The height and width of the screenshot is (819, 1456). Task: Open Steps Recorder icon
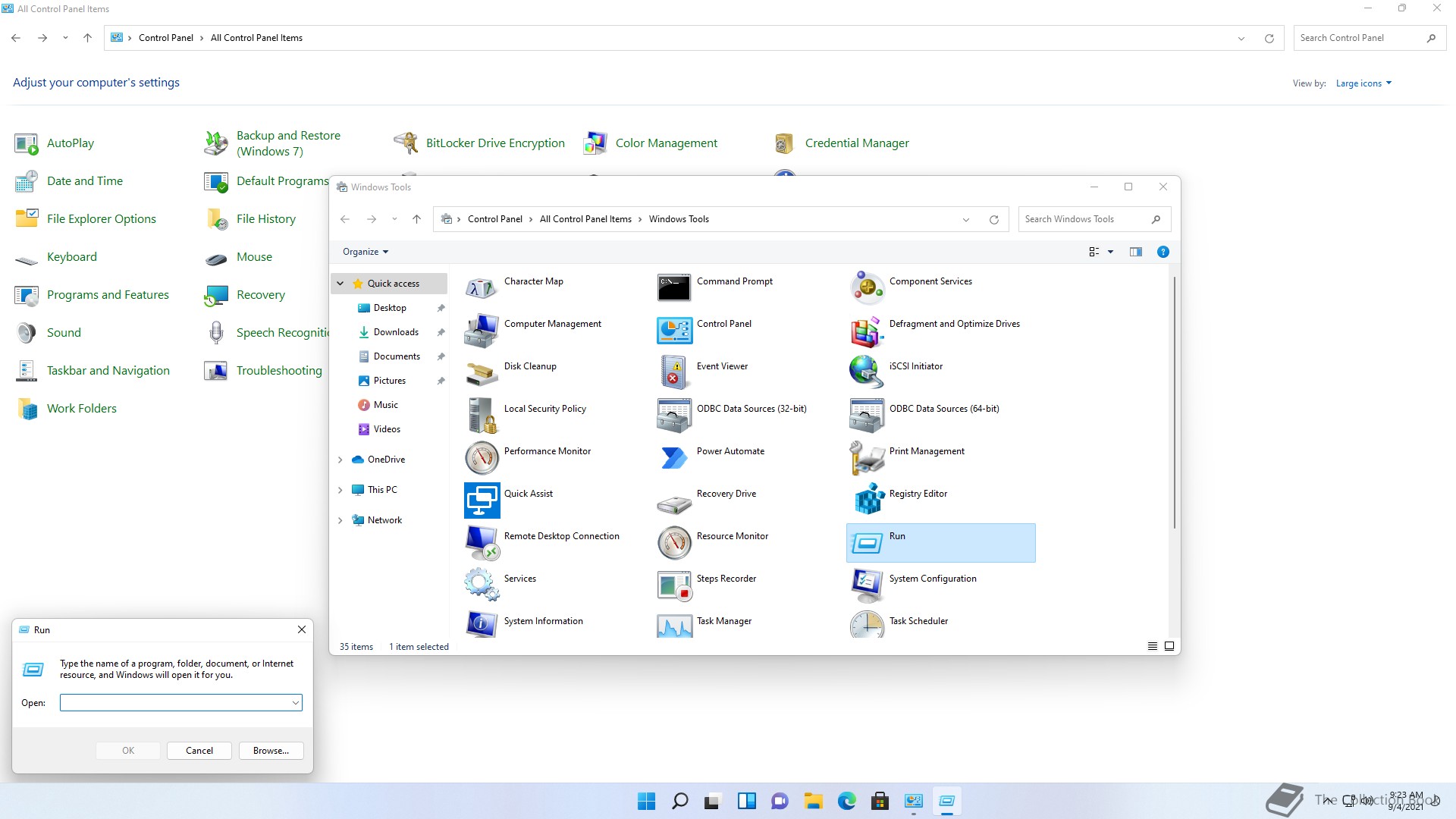(674, 585)
